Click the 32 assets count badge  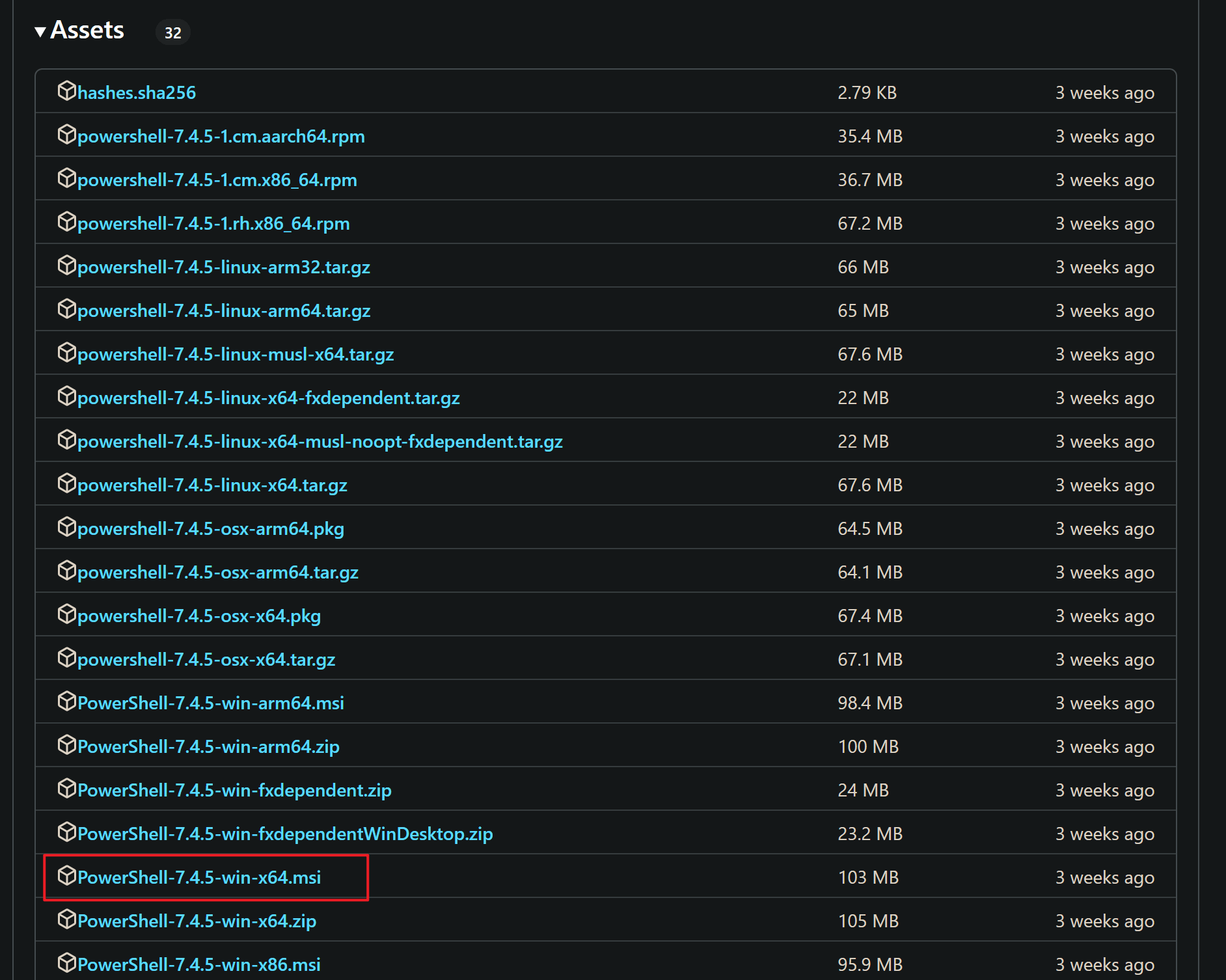172,33
